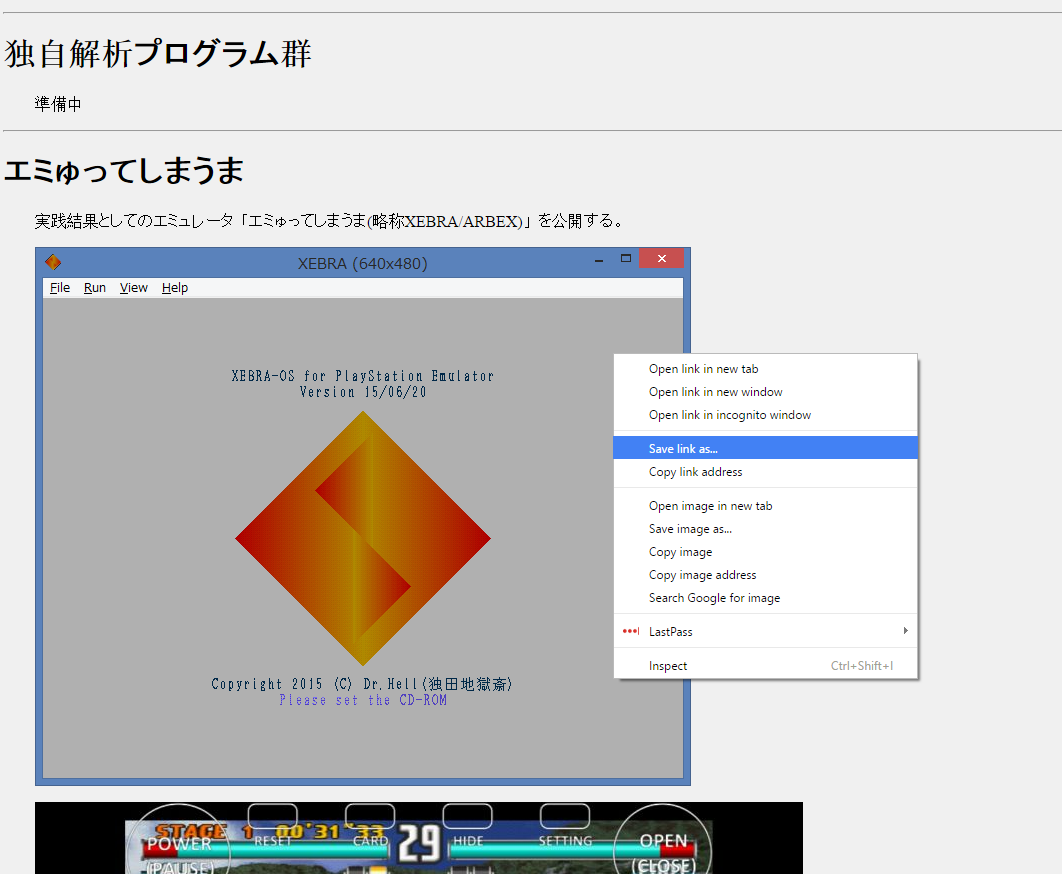The image size is (1062, 874).
Task: Click the "XEBRA-OS for PlayStation Emulator" line
Action: point(363,375)
